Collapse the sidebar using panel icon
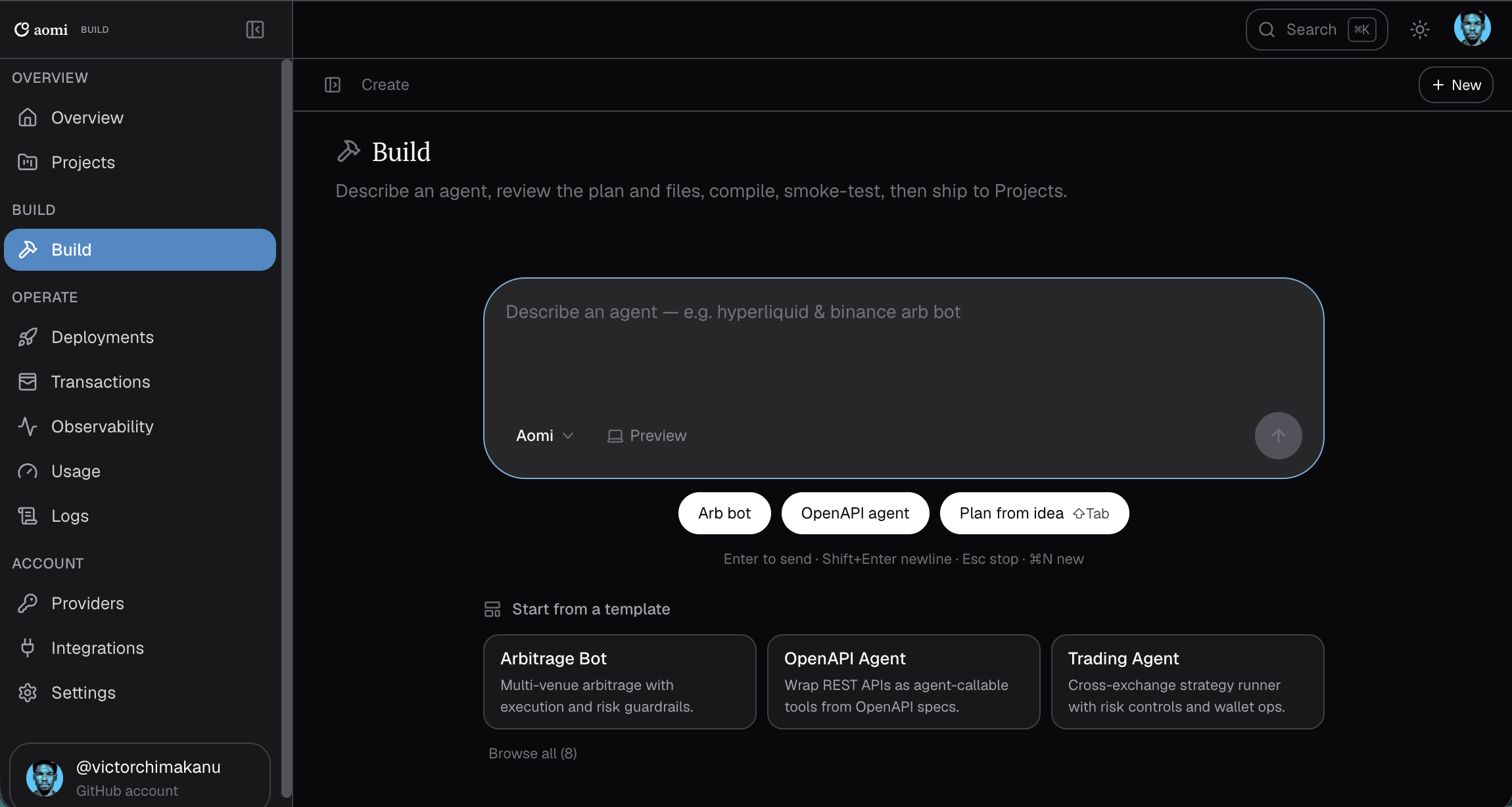The height and width of the screenshot is (807, 1512). click(255, 30)
